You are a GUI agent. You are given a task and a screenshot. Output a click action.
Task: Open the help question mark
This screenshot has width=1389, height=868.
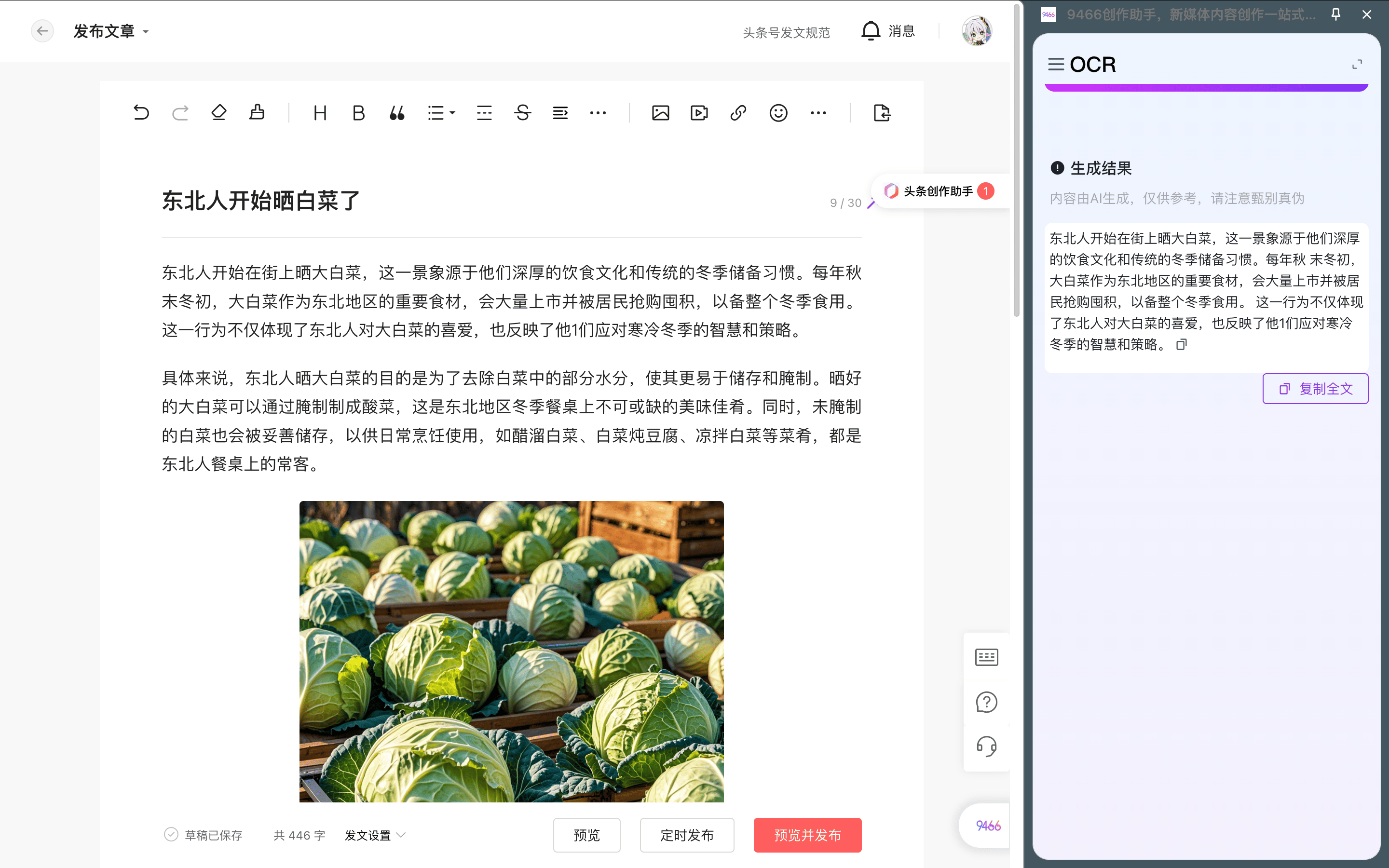tap(986, 702)
